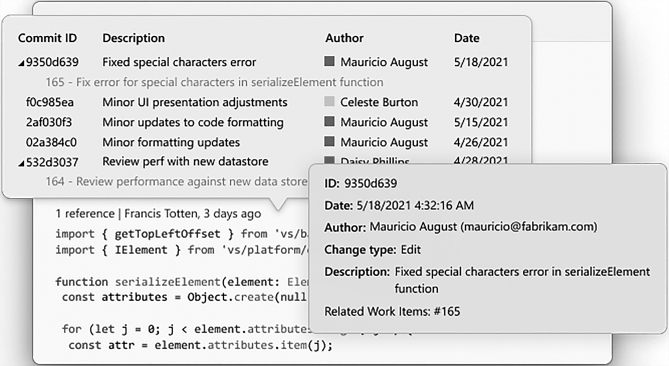
Task: Sort commits by Author column header
Action: [344, 38]
